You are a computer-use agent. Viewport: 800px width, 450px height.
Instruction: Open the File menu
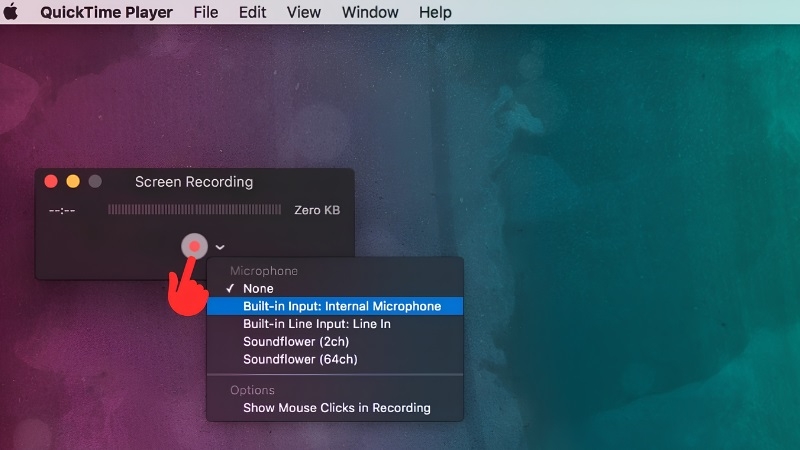coord(206,12)
